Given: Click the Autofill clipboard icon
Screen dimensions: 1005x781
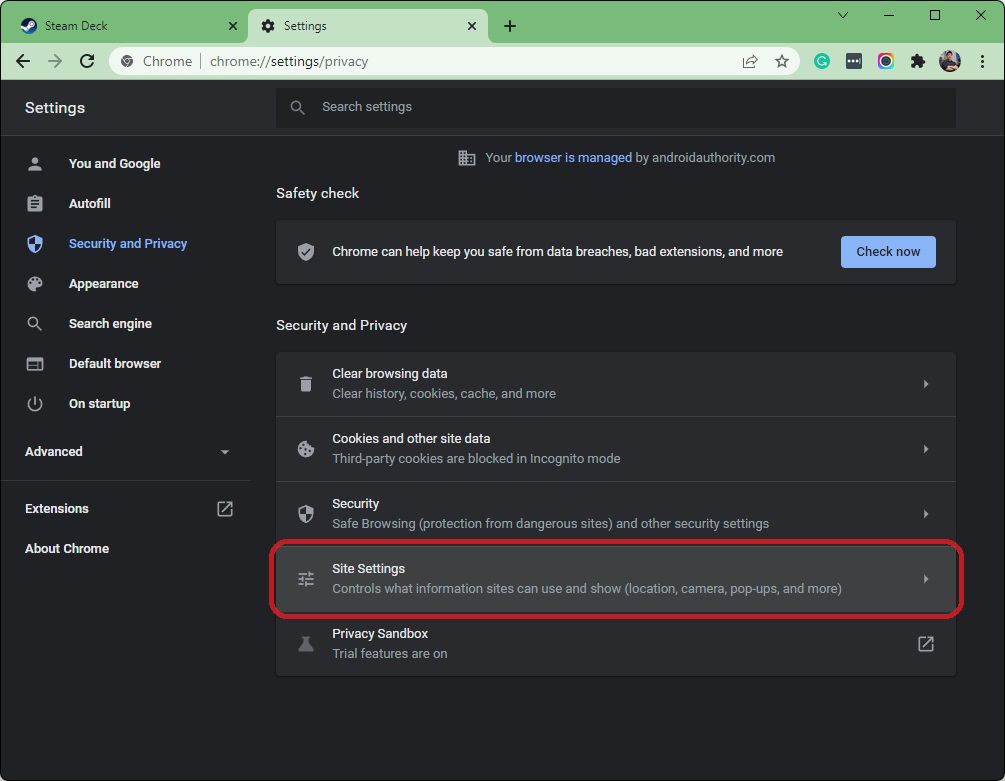Looking at the screenshot, I should point(35,204).
